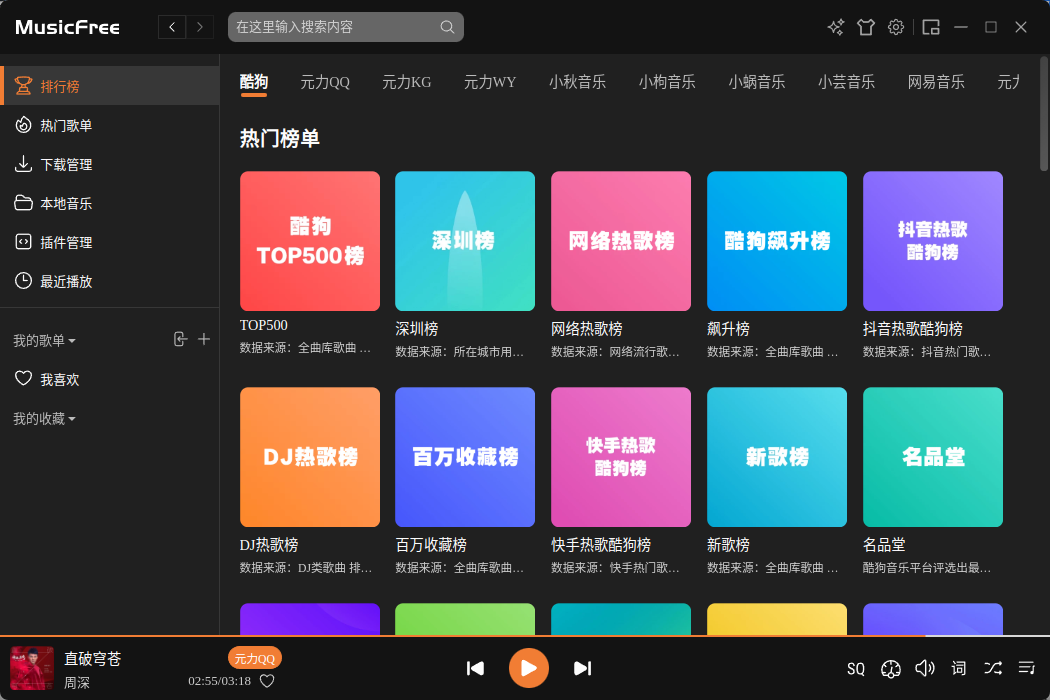Click the search magnifier icon
The width and height of the screenshot is (1050, 700).
[447, 27]
